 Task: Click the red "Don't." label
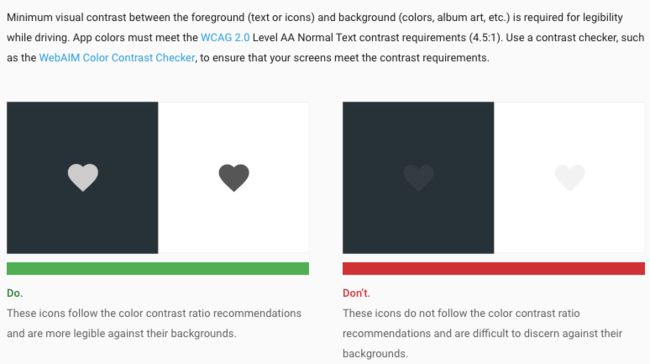pos(356,293)
